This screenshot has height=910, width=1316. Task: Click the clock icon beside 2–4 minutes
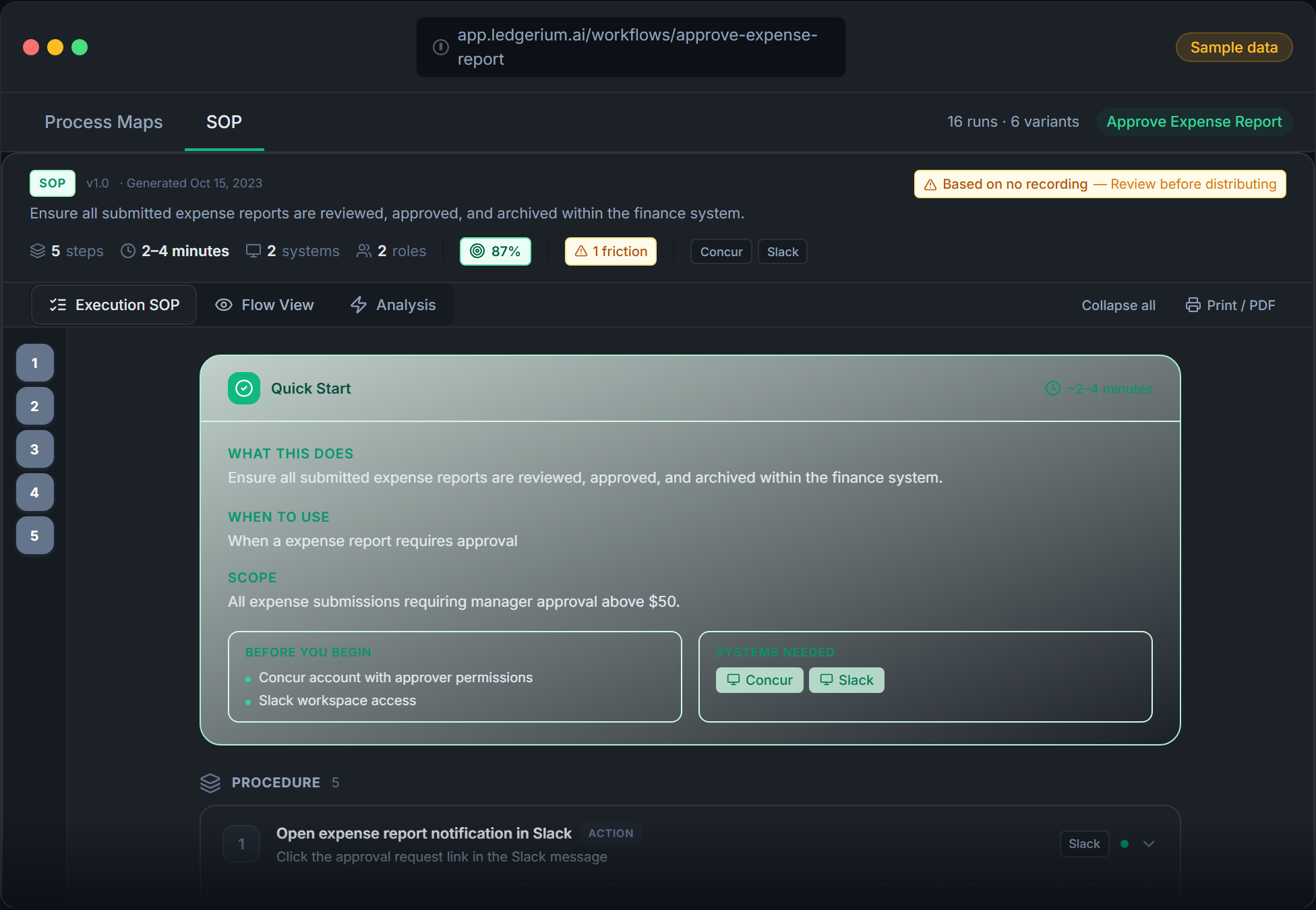tap(128, 251)
